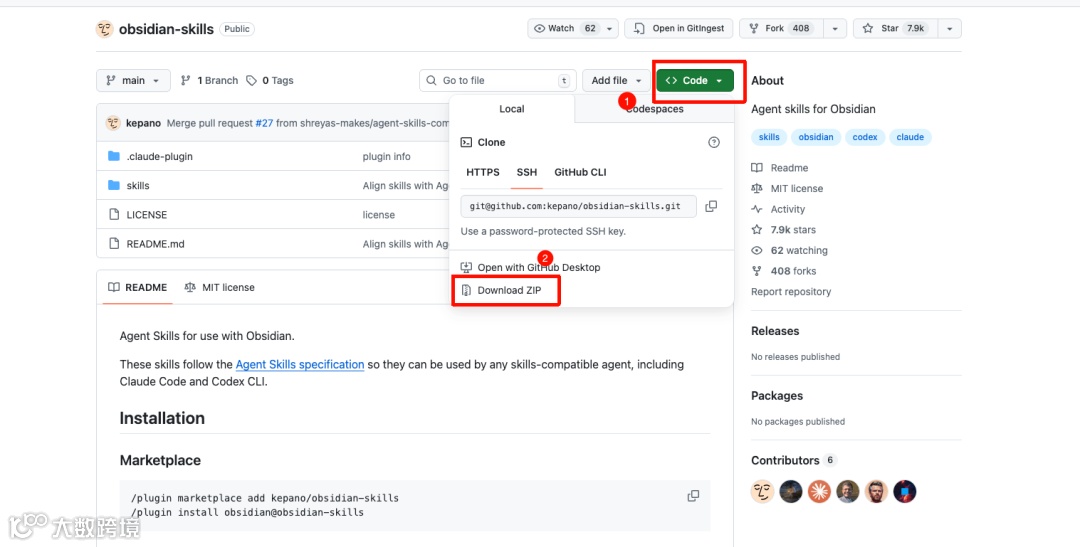1080x547 pixels.
Task: View the 1 Branch list
Action: tap(209, 81)
